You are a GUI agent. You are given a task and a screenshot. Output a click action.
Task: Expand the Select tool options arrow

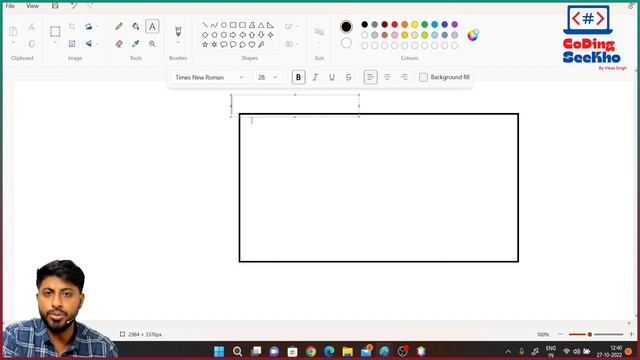(x=55, y=43)
